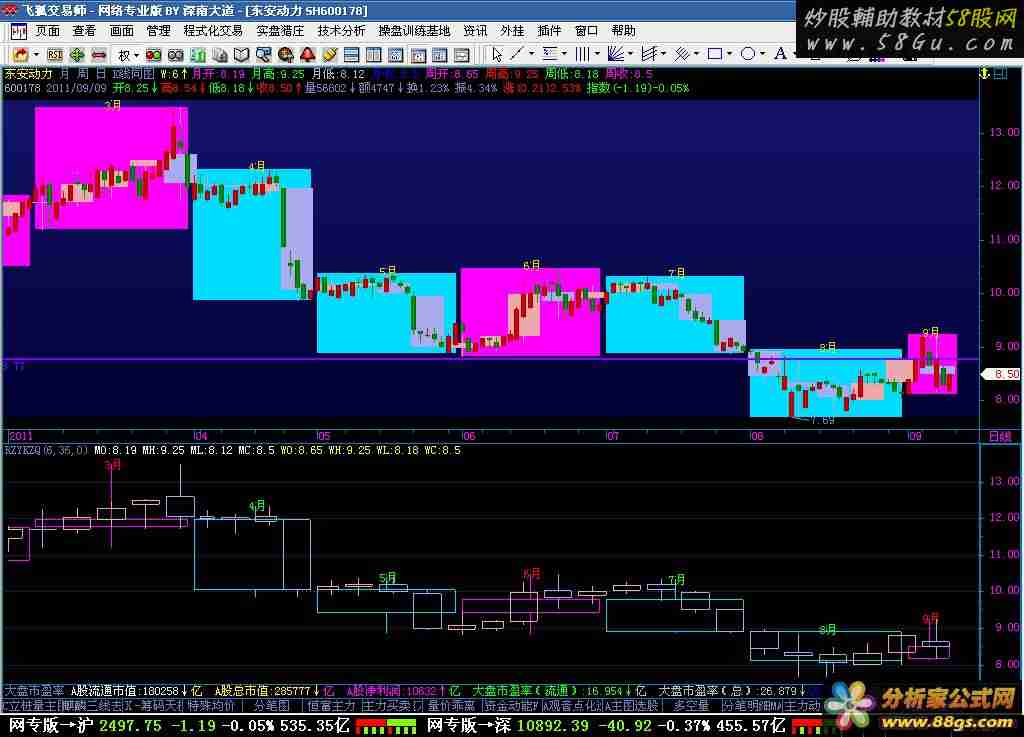Click the 东安动力 stock name label
Screen dimensions: 1024x737
pyautogui.click(x=28, y=74)
